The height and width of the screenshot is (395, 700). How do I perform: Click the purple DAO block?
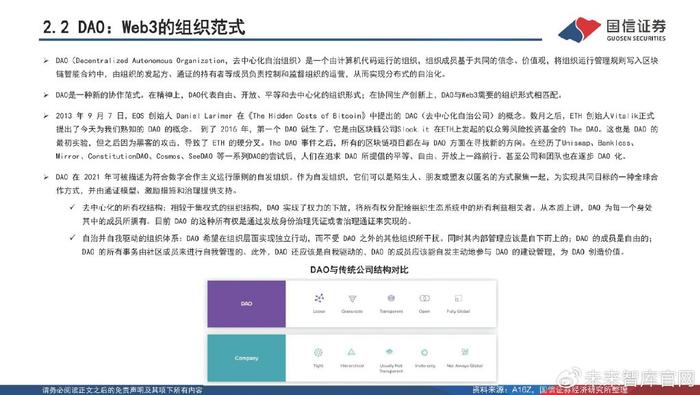click(246, 304)
